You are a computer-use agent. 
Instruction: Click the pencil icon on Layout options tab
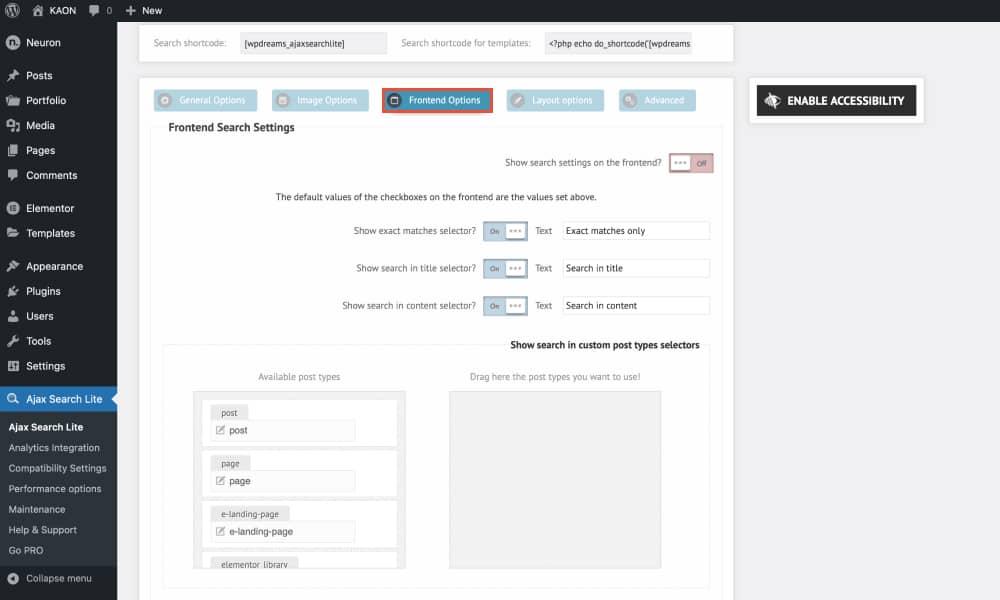click(519, 100)
